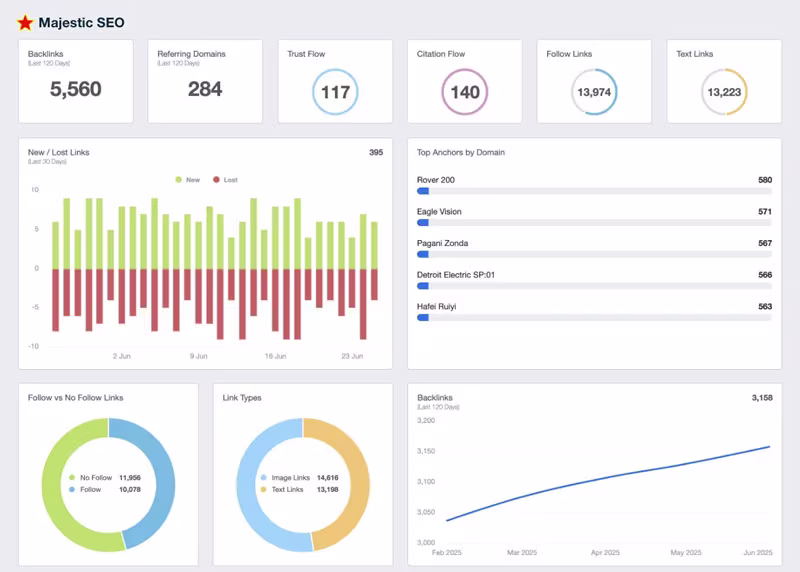This screenshot has width=800, height=572.
Task: Select the Text Links ring showing 13,223
Action: [724, 92]
